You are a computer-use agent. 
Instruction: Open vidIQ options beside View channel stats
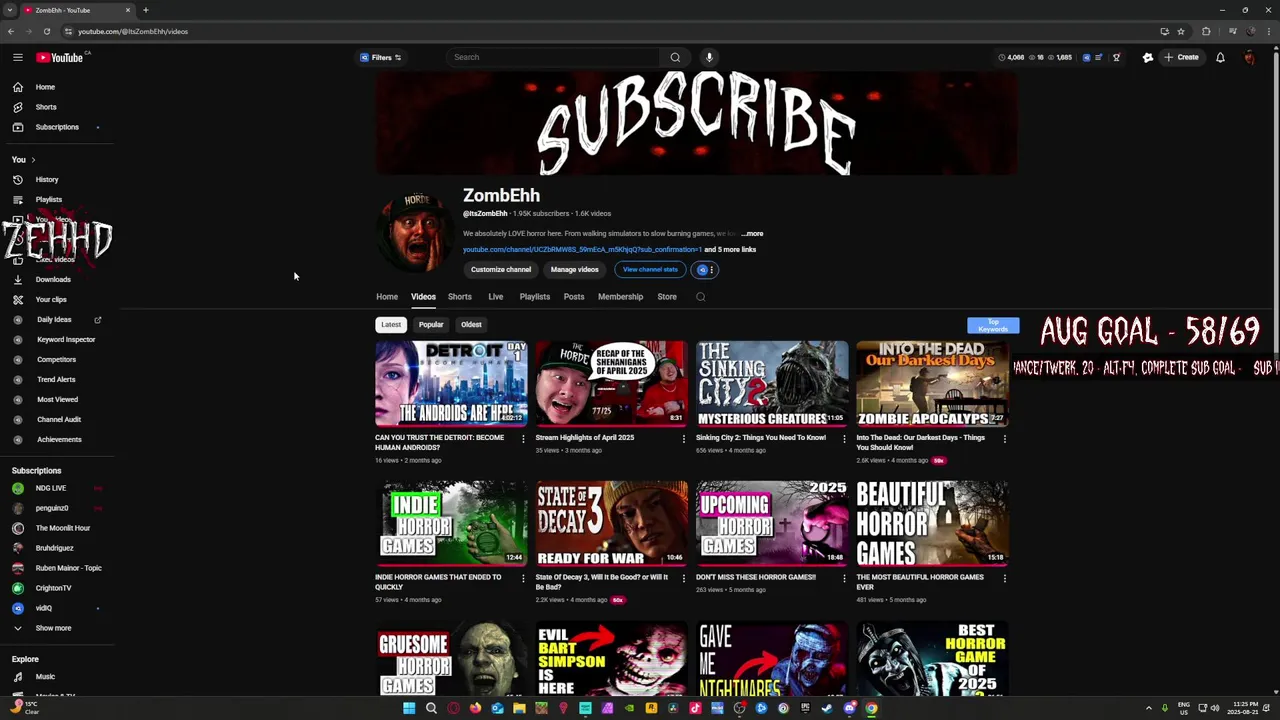(x=704, y=270)
